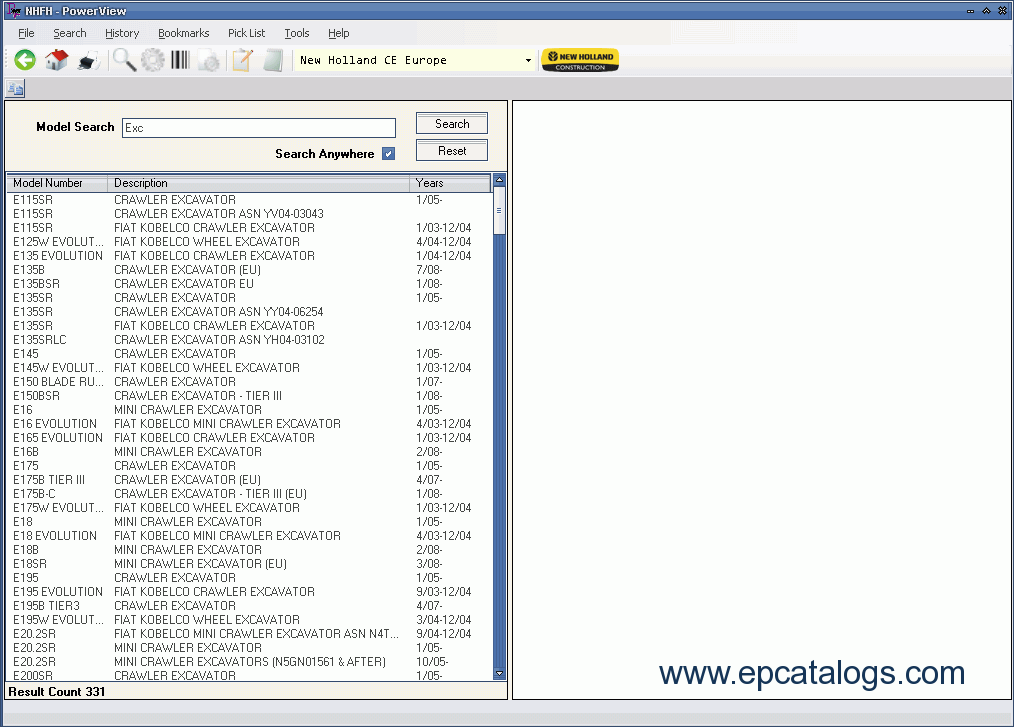This screenshot has height=727, width=1014.
Task: Click the small document icon below toolbar
Action: (15, 88)
